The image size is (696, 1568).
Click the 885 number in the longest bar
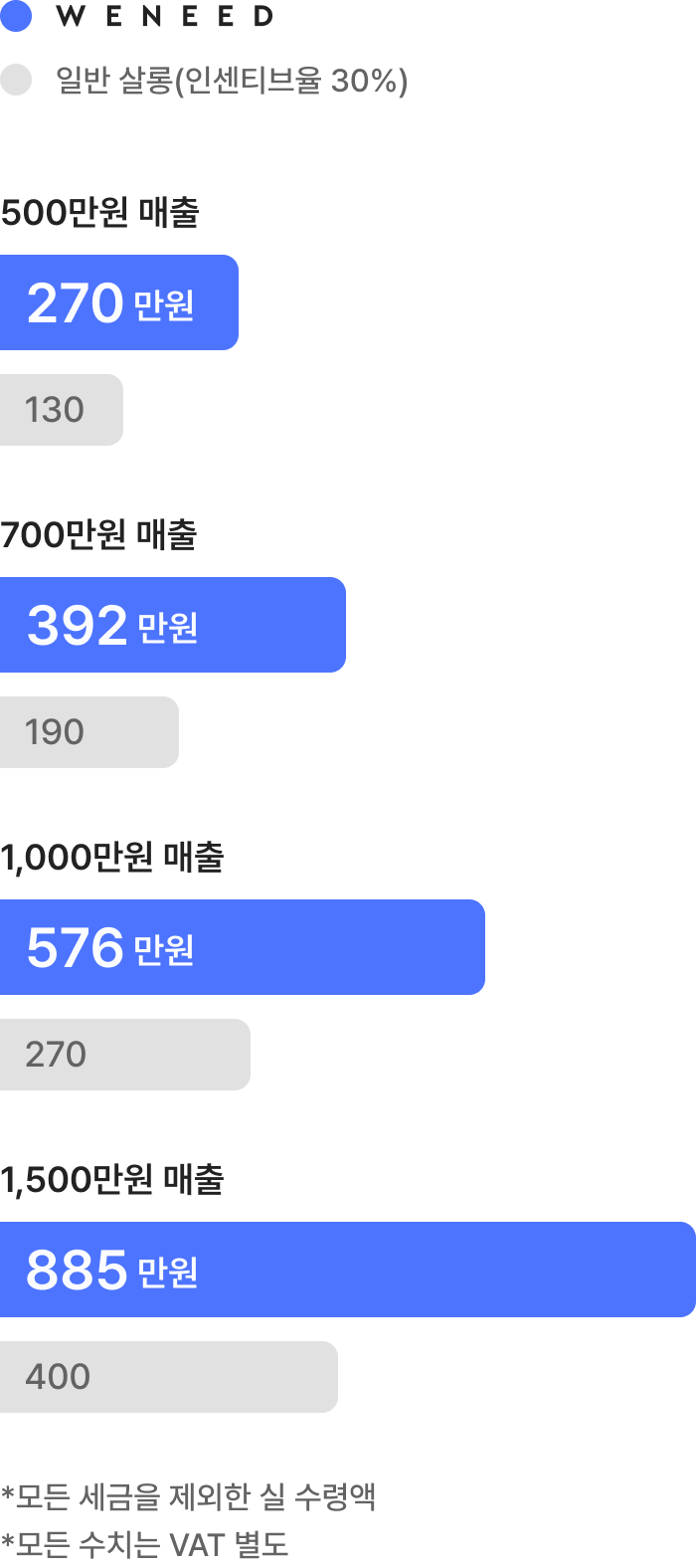click(x=77, y=1271)
